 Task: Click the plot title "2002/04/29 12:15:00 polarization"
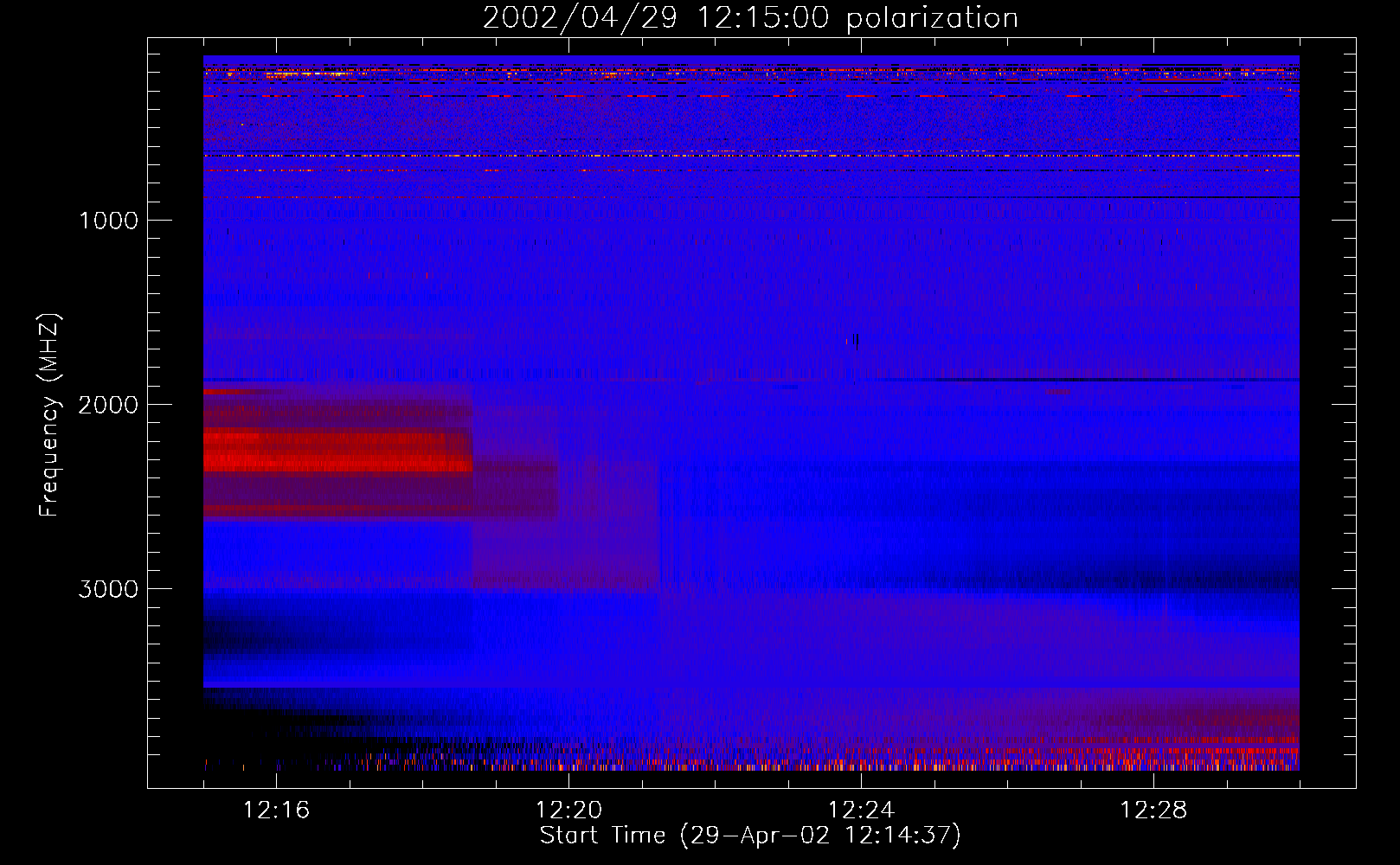pos(750,18)
